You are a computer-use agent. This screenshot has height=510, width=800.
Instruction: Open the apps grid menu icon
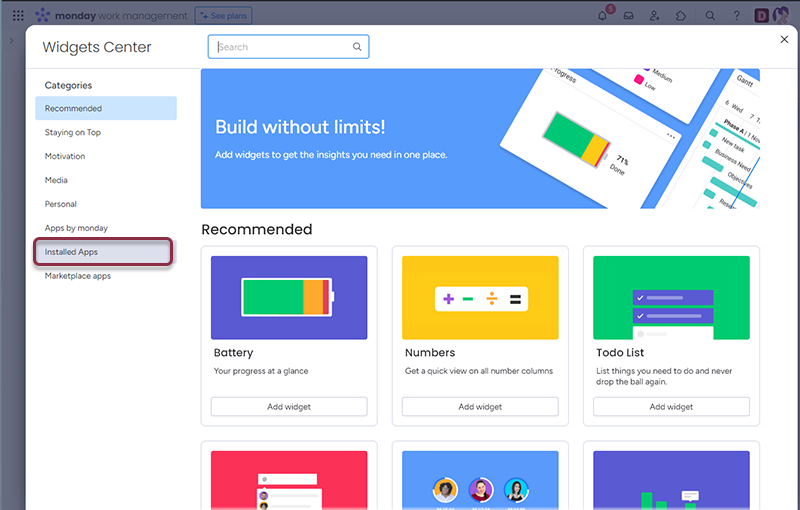pos(18,16)
